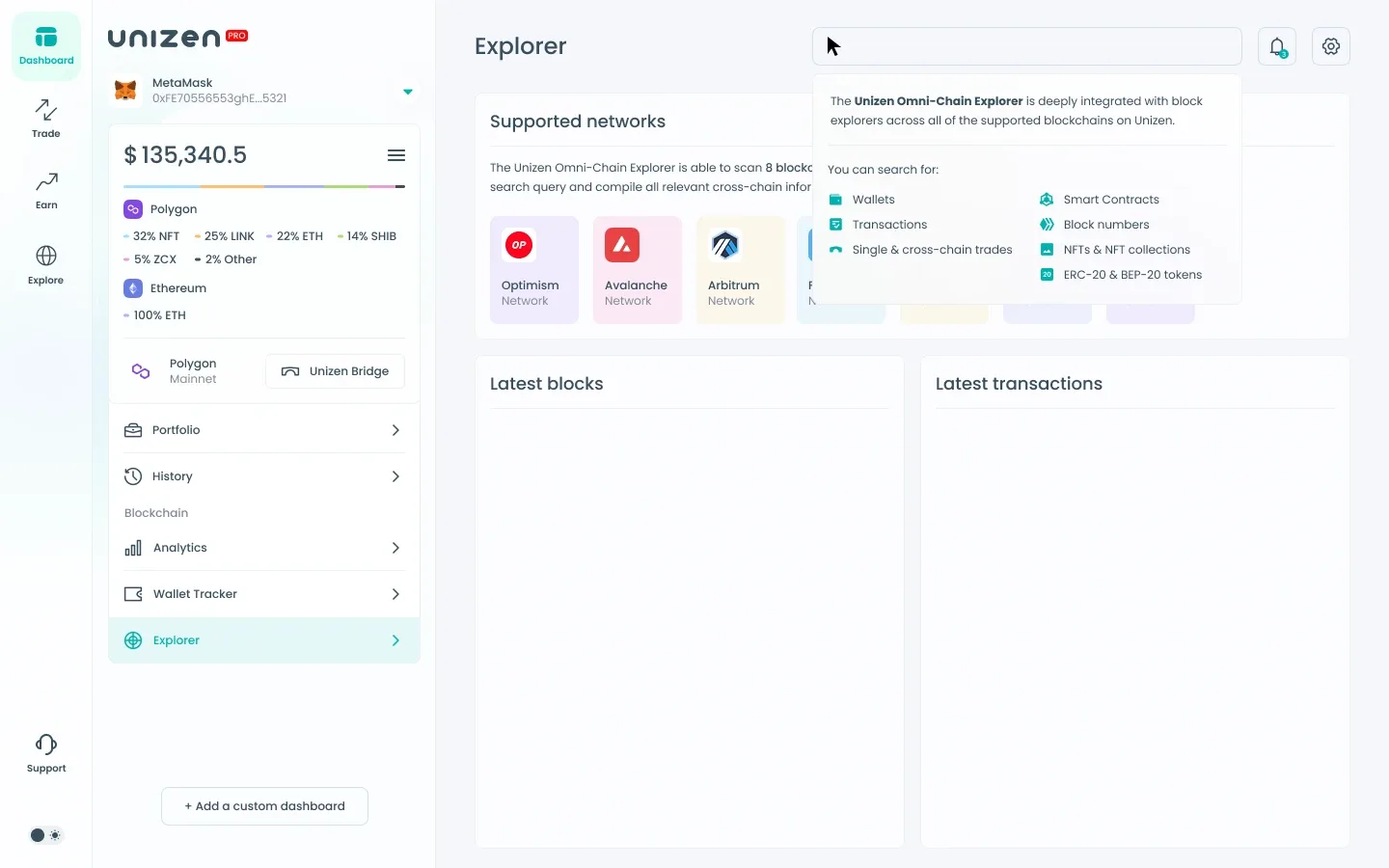
Task: Click the portfolio allocation color bar
Action: click(x=264, y=186)
